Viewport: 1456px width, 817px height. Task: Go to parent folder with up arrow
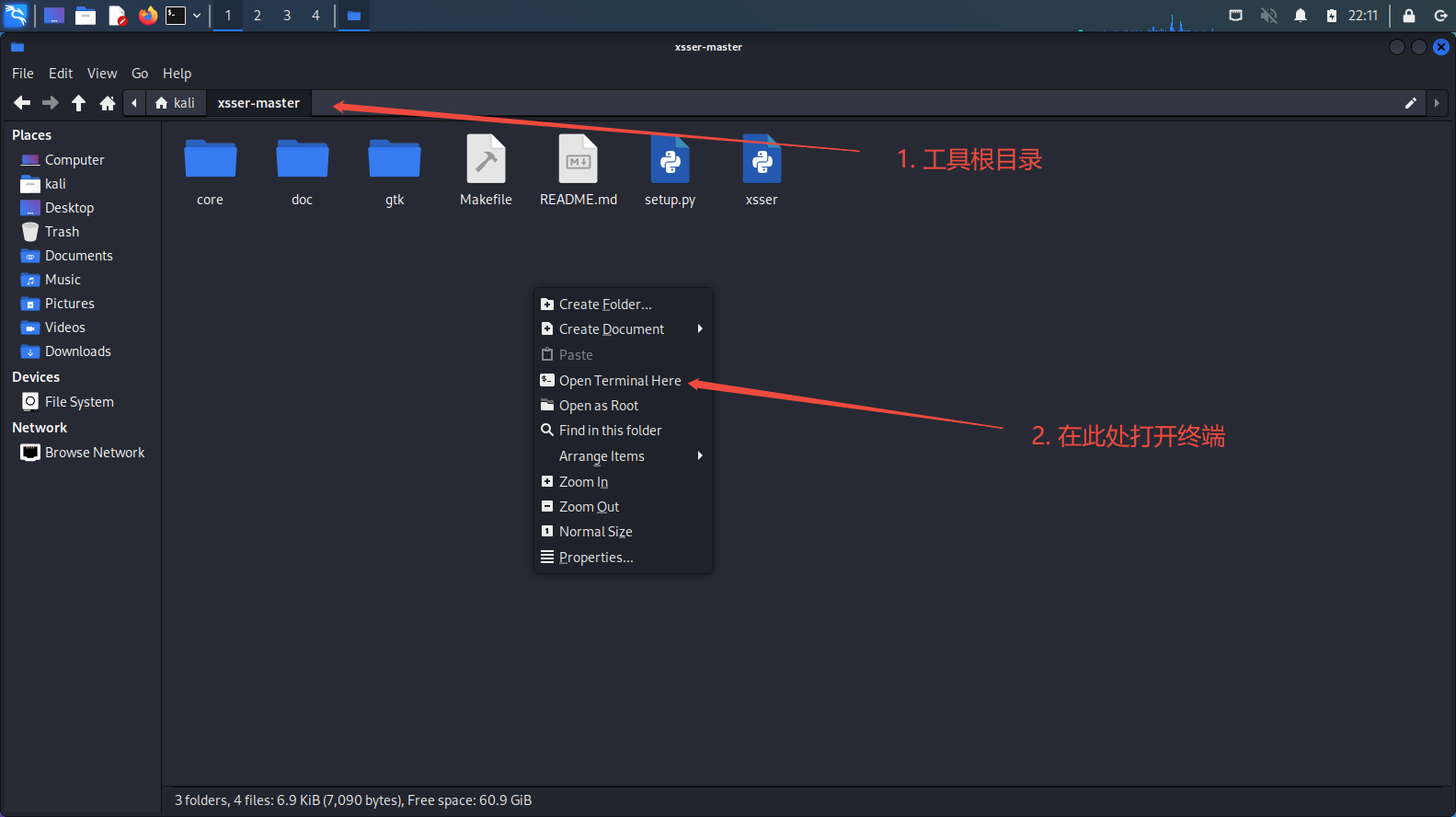click(x=79, y=103)
